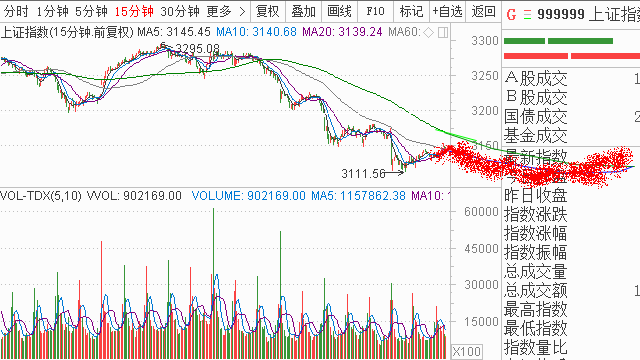This screenshot has height=360, width=640.
Task: Select the MA20: 3139.24 indicator label
Action: tap(342, 32)
